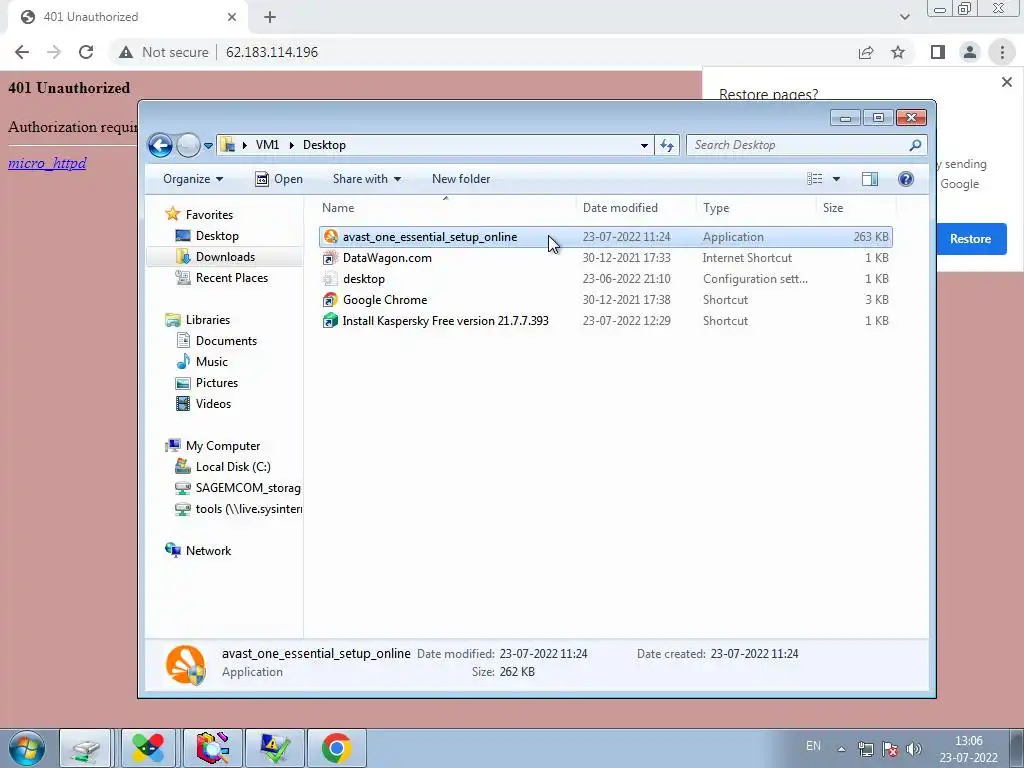Open Chrome side panel icon

938,52
